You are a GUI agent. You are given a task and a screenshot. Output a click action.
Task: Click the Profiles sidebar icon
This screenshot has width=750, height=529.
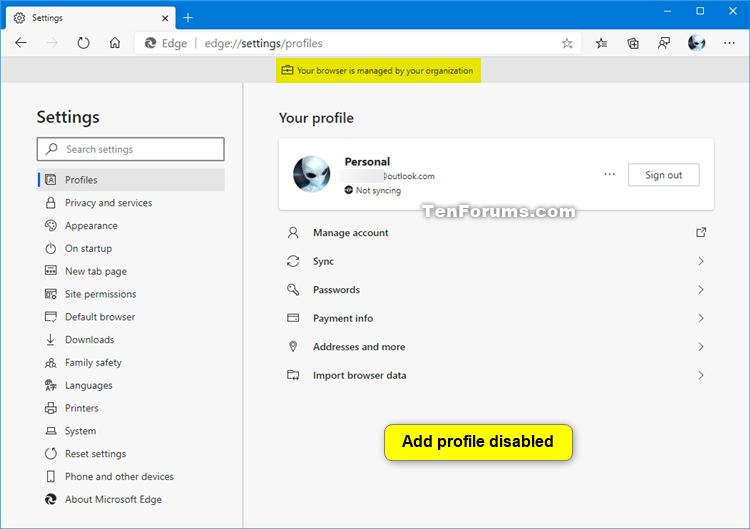(x=50, y=180)
